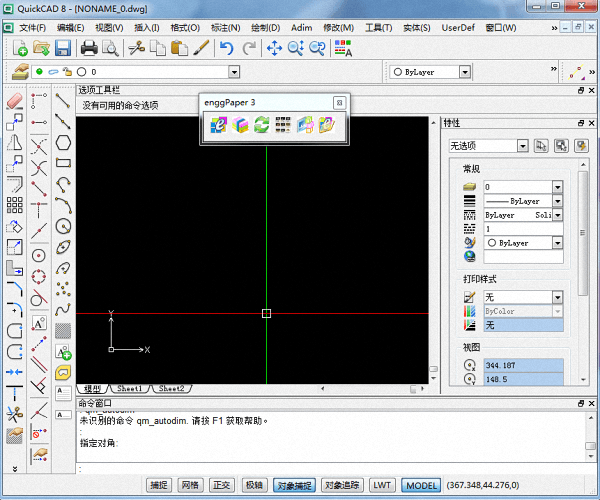
Task: Open the layer list dropdown
Action: [x=234, y=72]
